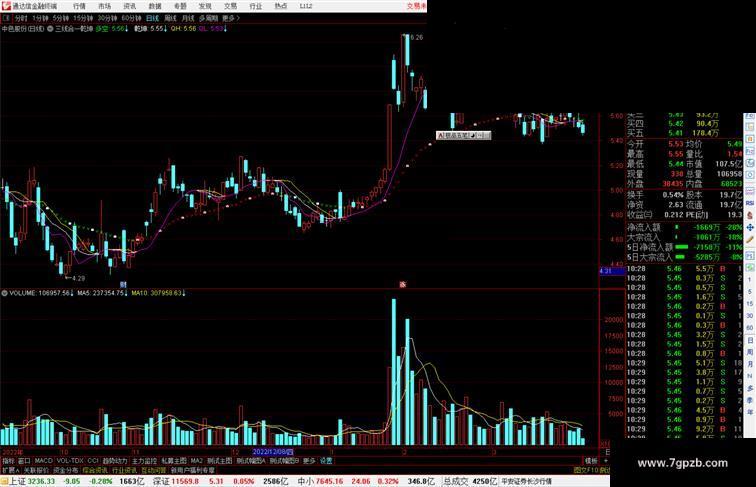The image size is (756, 487).
Task: Select the 月线 monthly period tab
Action: click(x=188, y=18)
